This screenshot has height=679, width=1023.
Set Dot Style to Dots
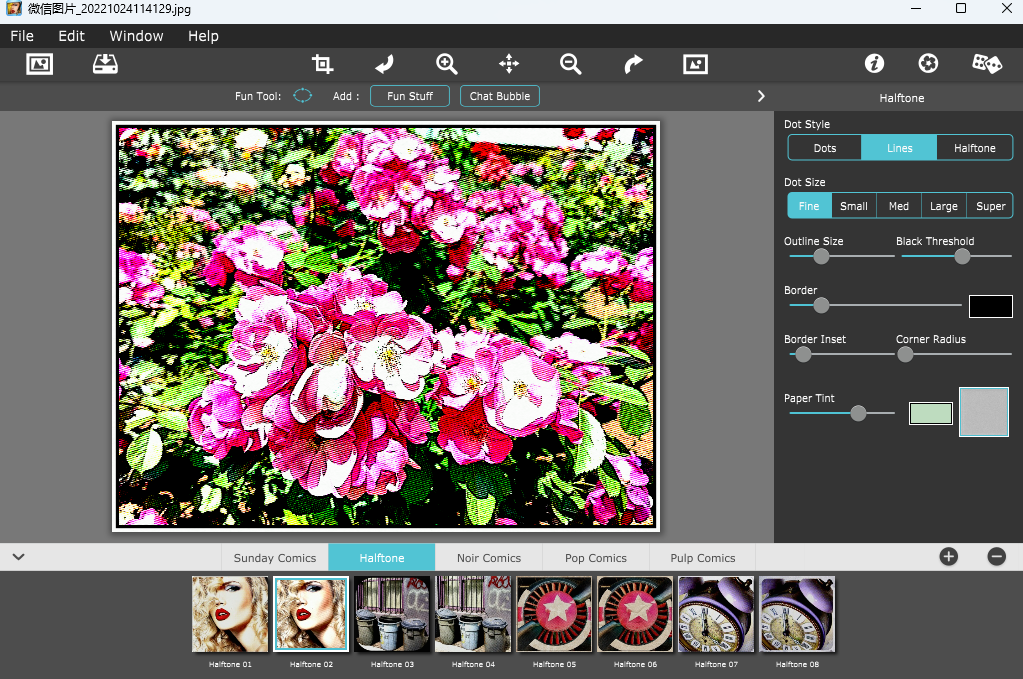[x=825, y=148]
